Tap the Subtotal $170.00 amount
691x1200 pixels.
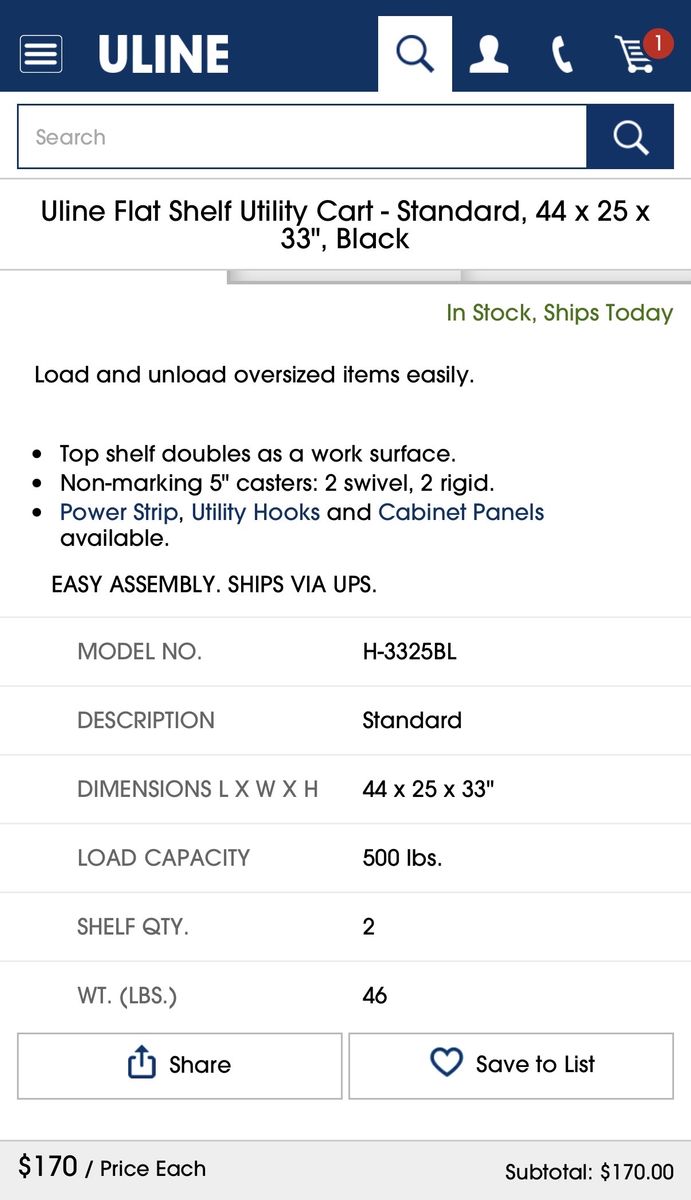click(589, 1171)
